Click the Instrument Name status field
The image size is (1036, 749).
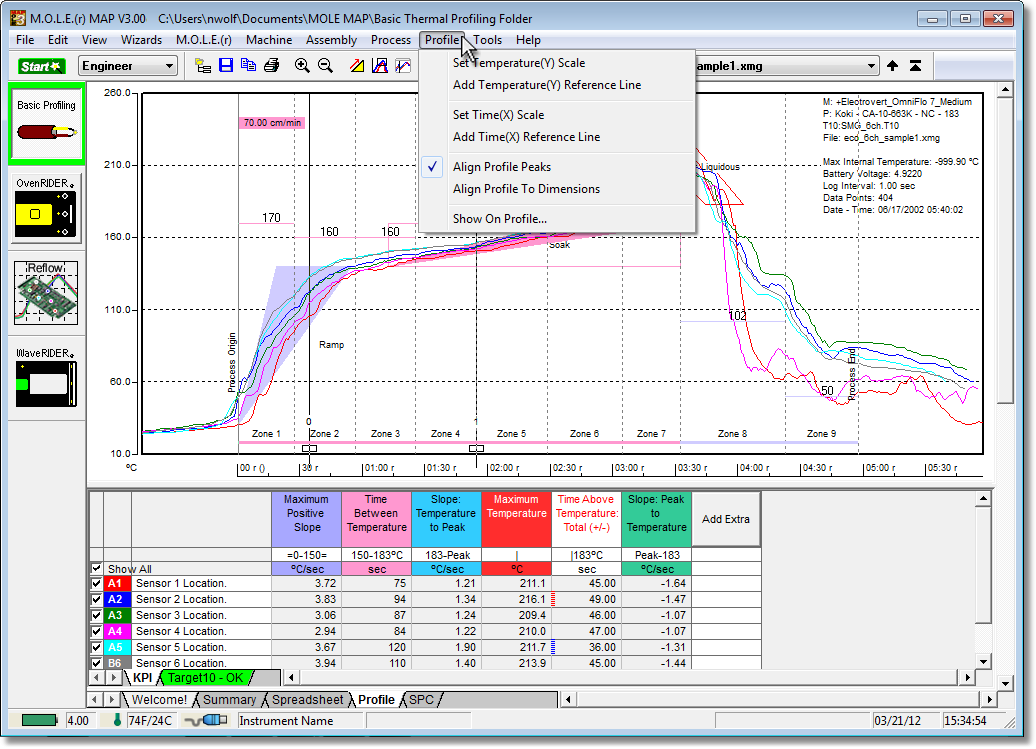point(299,721)
